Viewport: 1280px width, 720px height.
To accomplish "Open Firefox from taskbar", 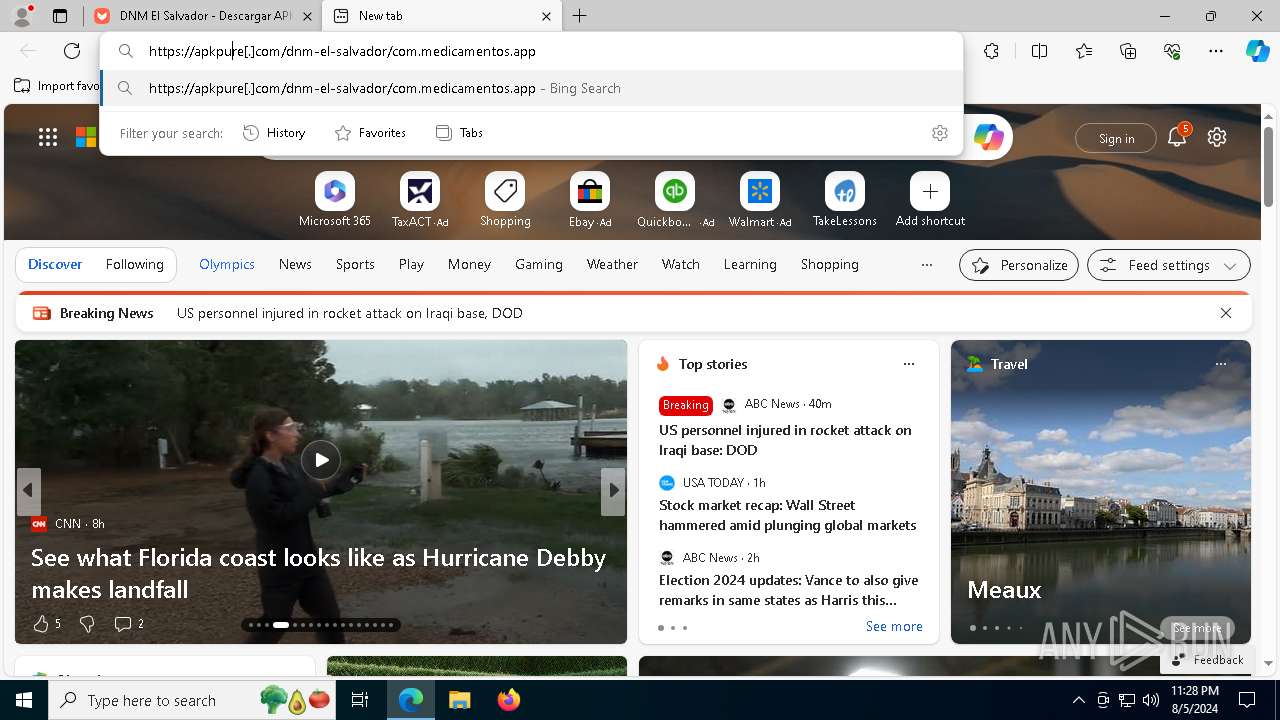I will tap(508, 700).
